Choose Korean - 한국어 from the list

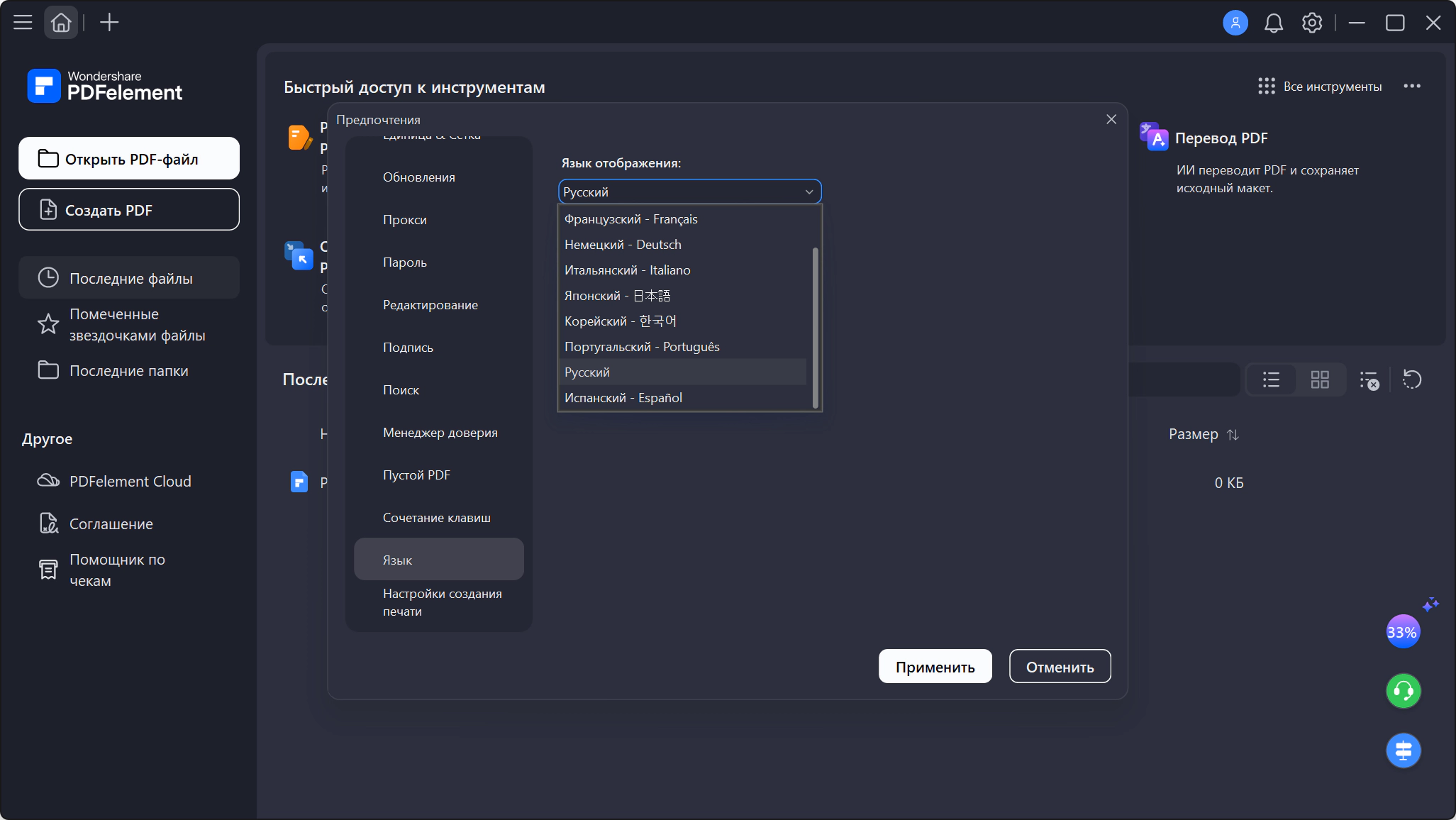[x=682, y=321]
